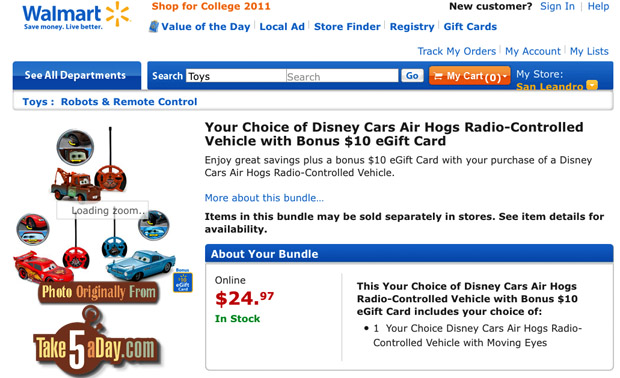The height and width of the screenshot is (378, 620).
Task: Click the shopping cart icon in My Cart
Action: click(x=438, y=76)
